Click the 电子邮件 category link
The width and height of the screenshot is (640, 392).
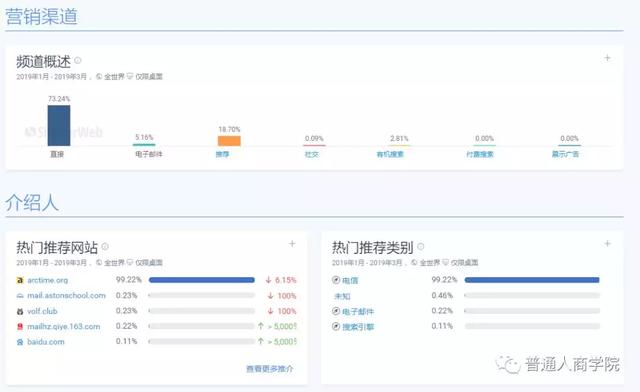(358, 312)
